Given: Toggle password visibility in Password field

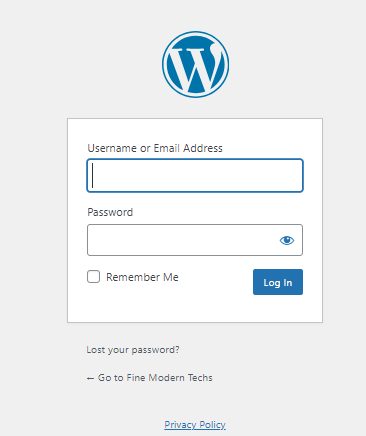Looking at the screenshot, I should coord(287,240).
